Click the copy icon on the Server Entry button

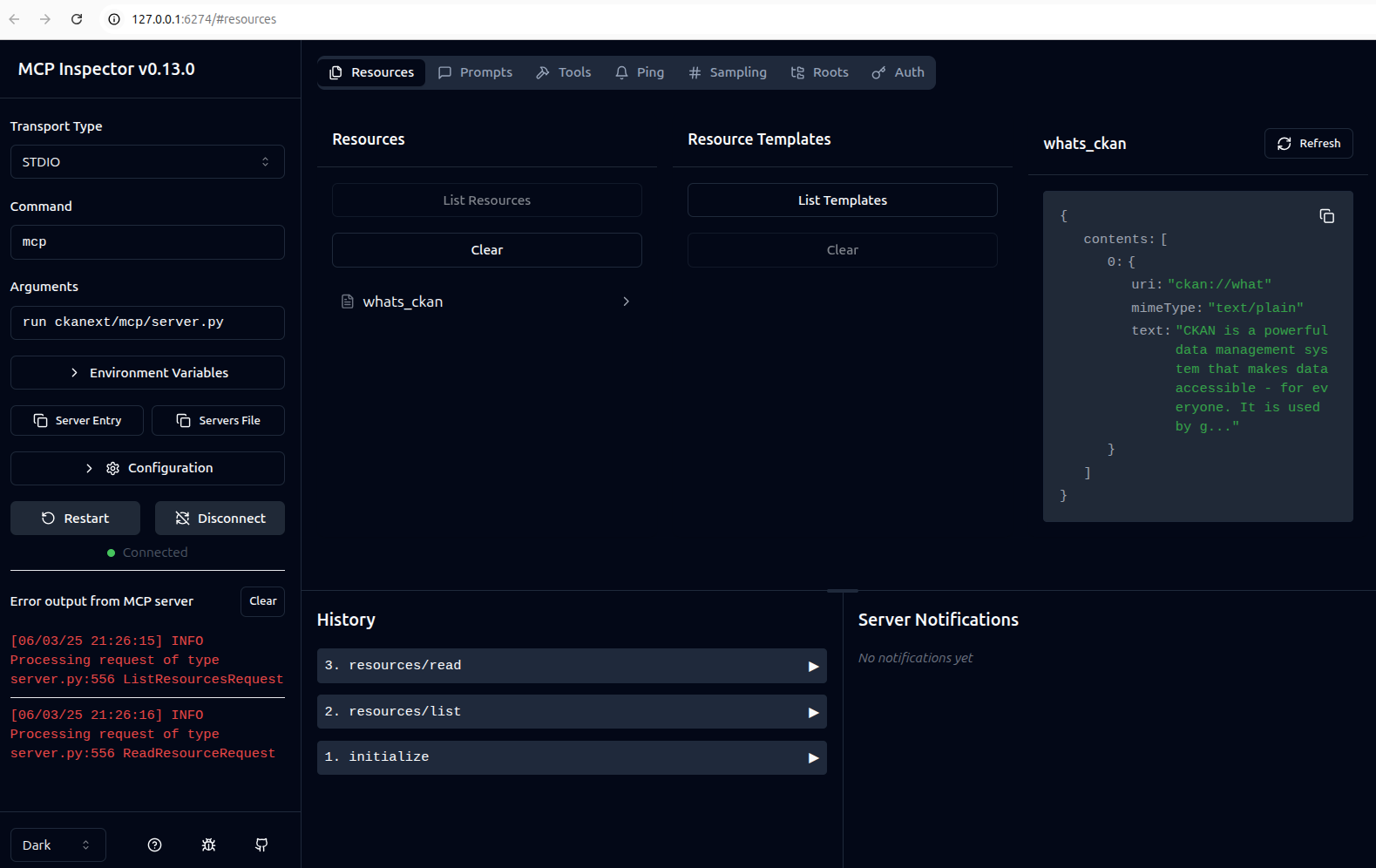[x=41, y=421]
